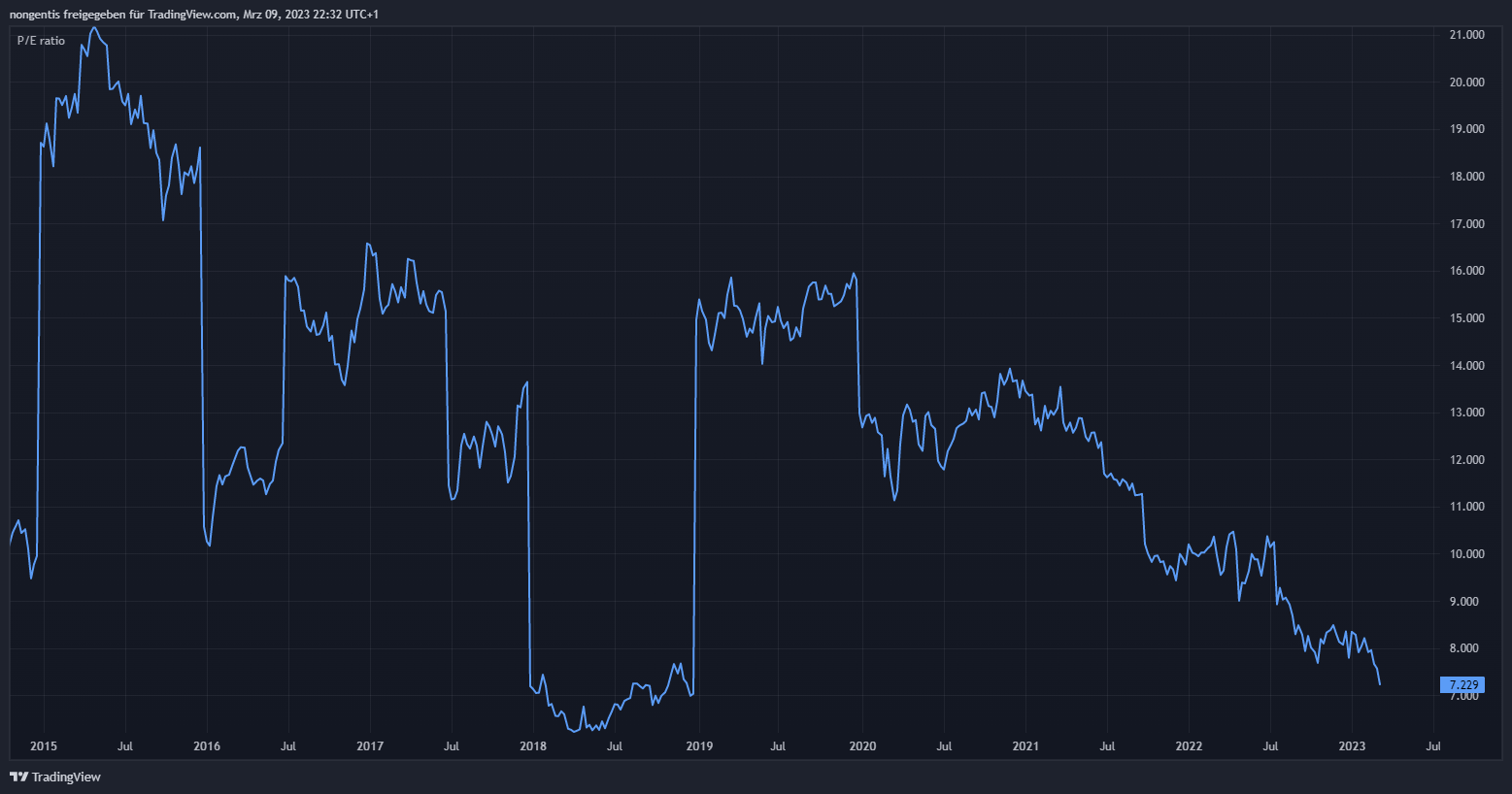Click the 2016 time axis marker
Screen dimensions: 1512x794
pyautogui.click(x=207, y=746)
